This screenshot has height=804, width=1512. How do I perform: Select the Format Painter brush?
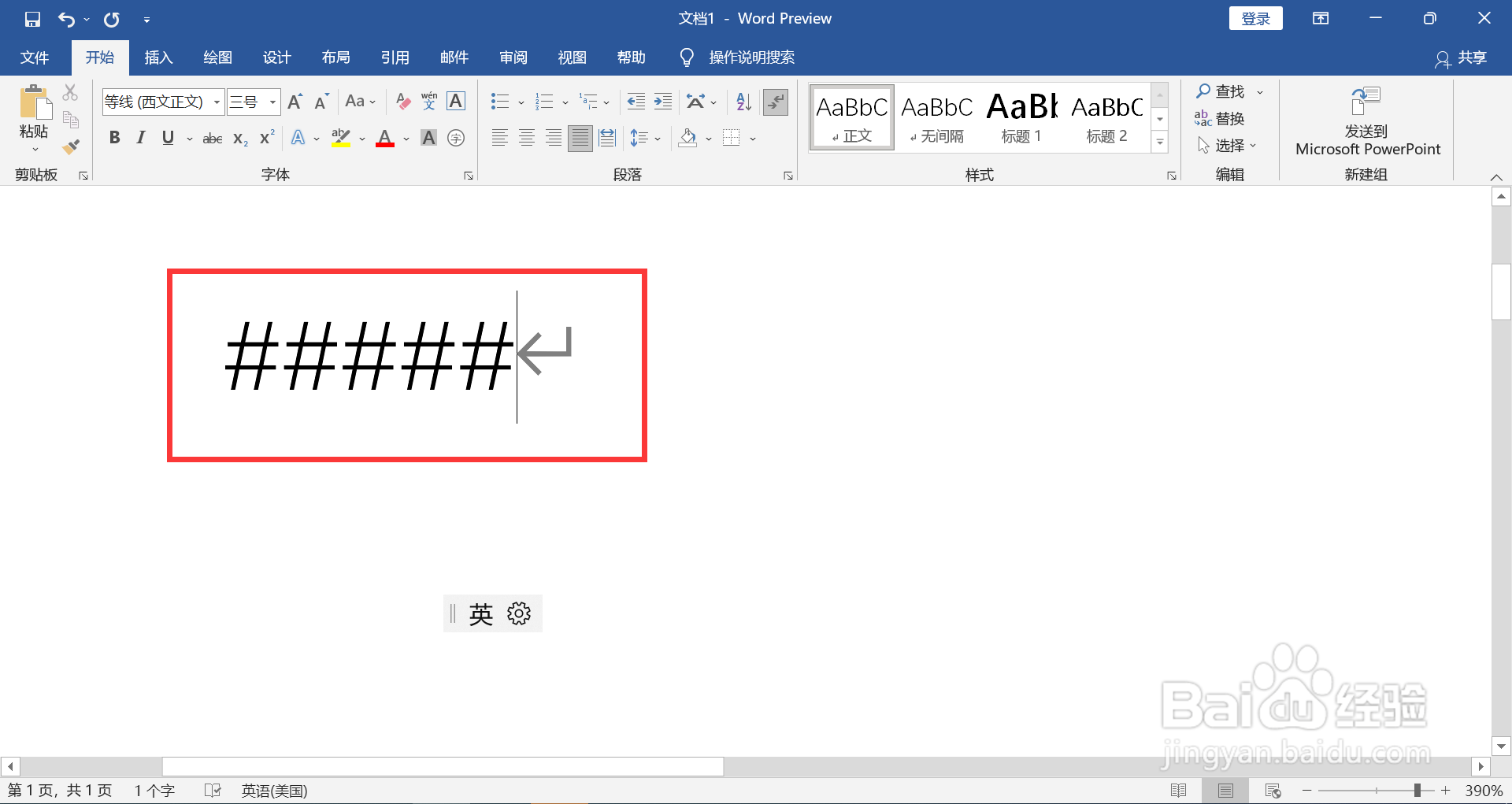pos(71,146)
